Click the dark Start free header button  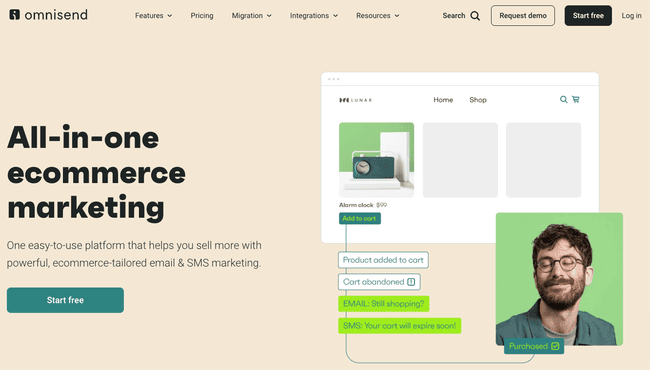point(588,16)
